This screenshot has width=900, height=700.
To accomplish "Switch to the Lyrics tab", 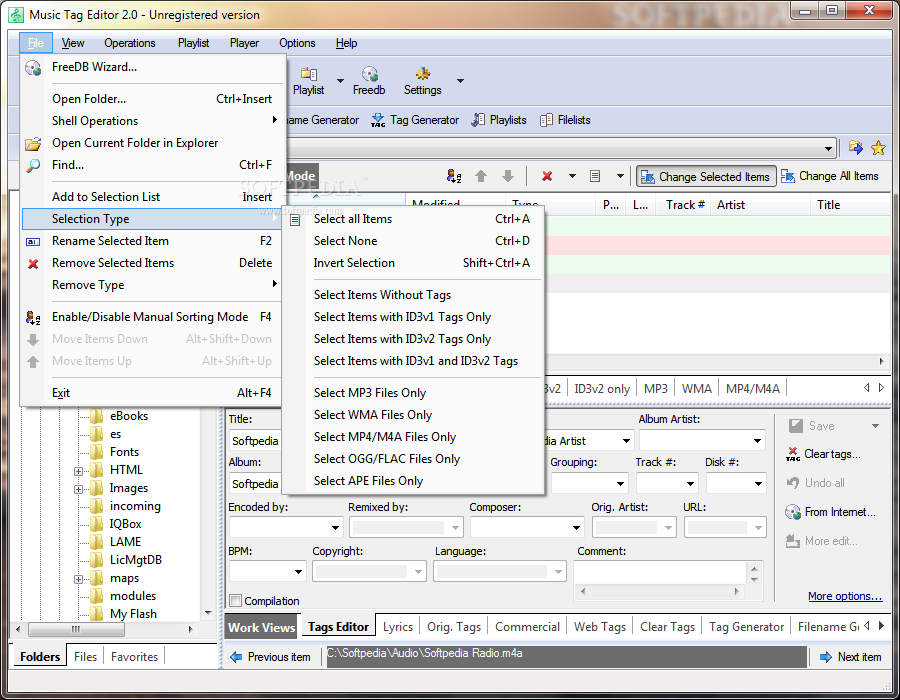I will [x=398, y=627].
